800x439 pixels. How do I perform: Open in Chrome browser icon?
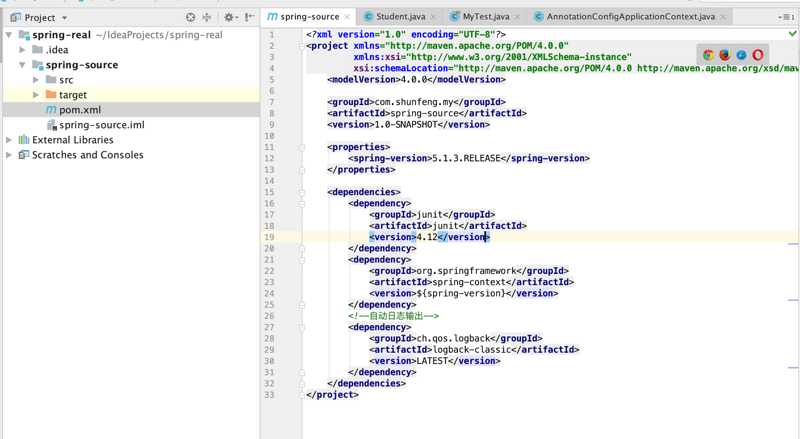coord(708,55)
